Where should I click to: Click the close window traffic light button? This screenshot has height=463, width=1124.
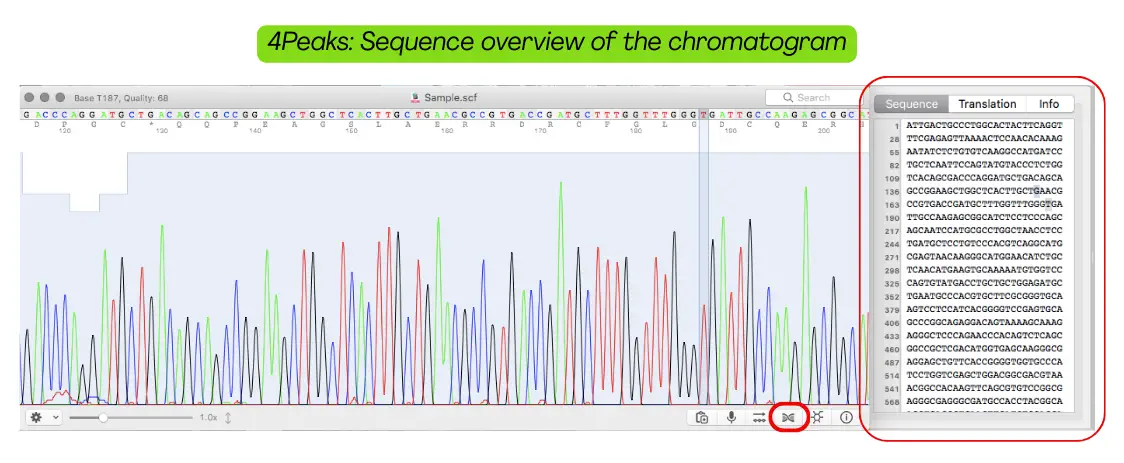pyautogui.click(x=29, y=97)
